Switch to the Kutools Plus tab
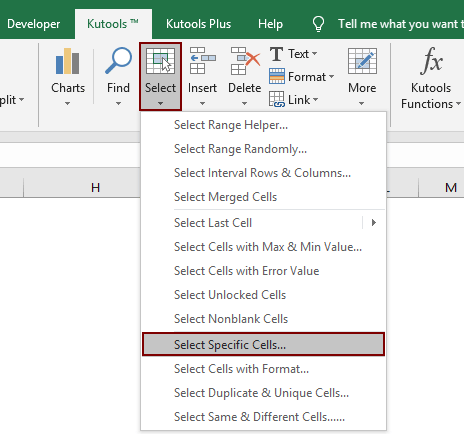The height and width of the screenshot is (434, 464). [x=198, y=24]
